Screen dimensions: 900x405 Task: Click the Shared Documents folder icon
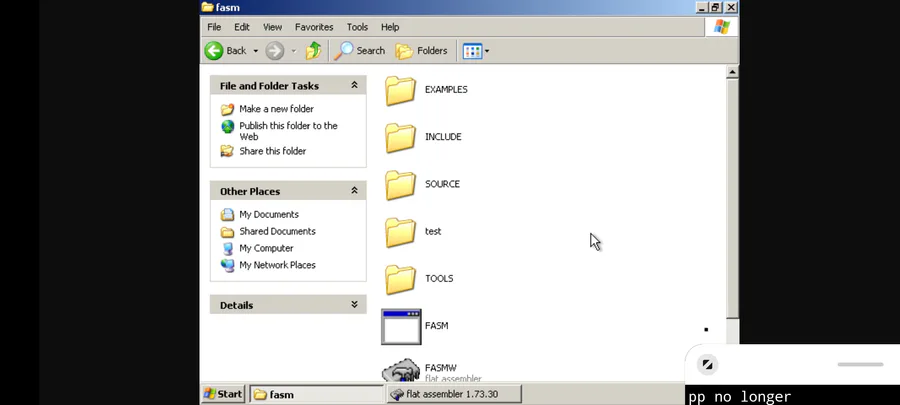(228, 232)
